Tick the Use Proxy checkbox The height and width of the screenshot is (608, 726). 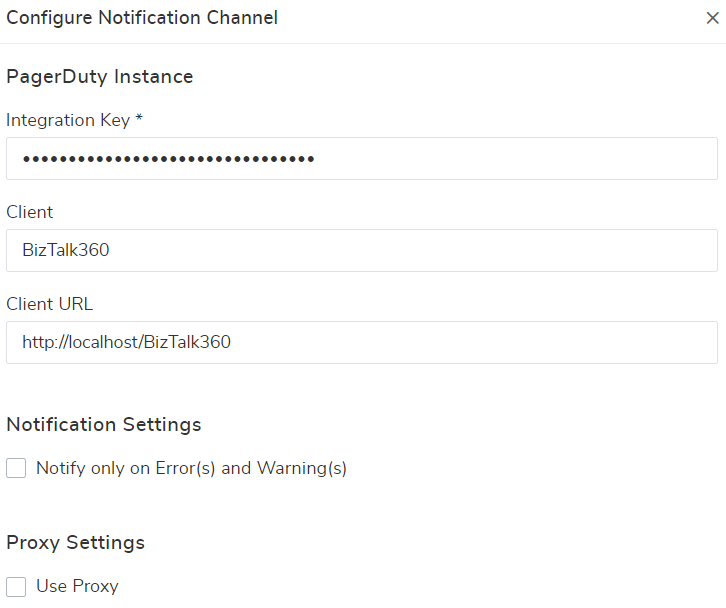(x=16, y=586)
